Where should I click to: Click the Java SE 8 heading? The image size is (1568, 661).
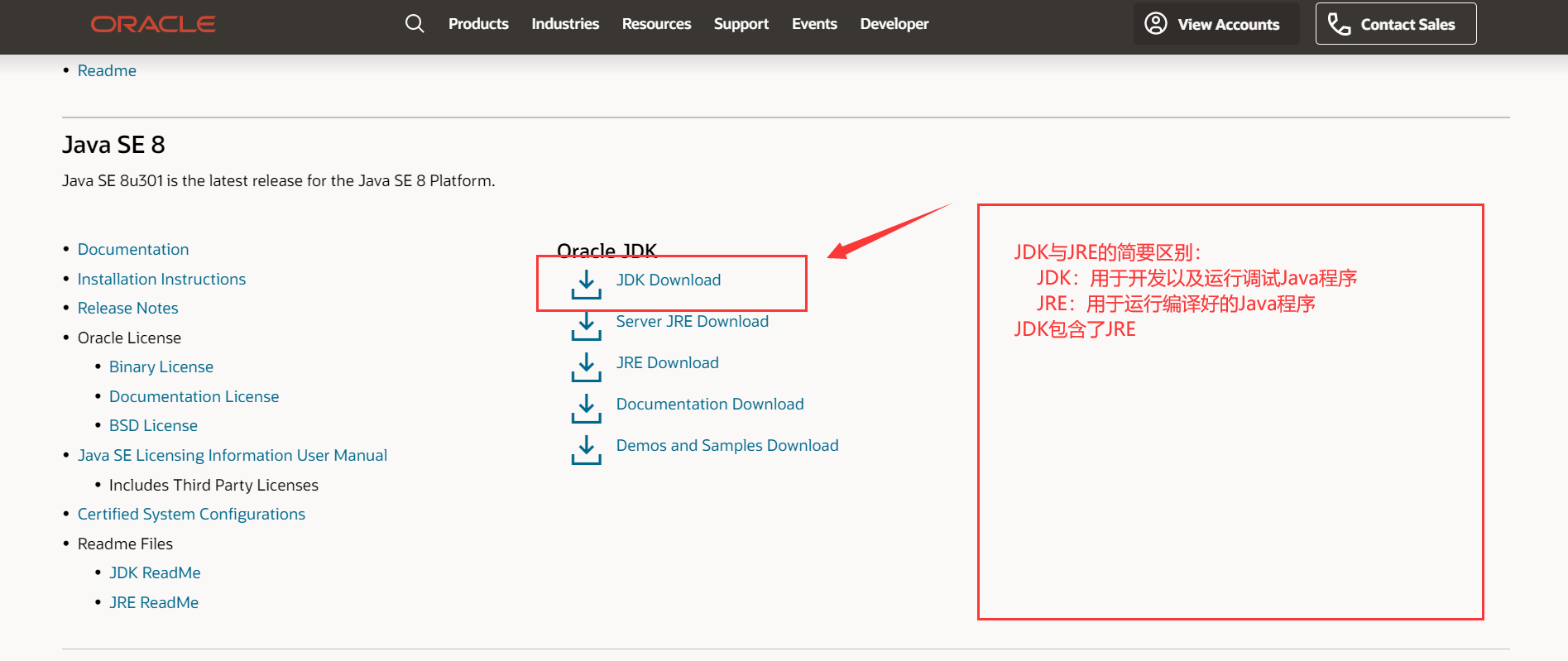coord(113,145)
